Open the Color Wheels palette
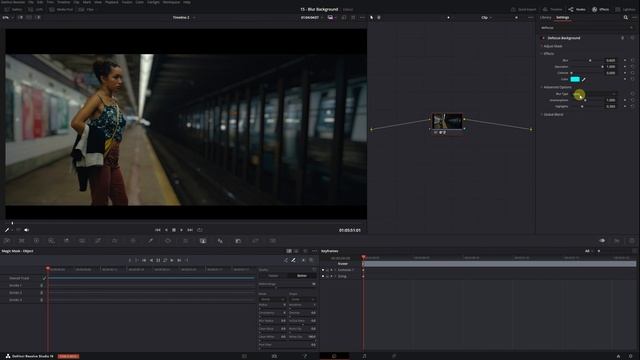The width and height of the screenshot is (640, 360). [x=36, y=241]
